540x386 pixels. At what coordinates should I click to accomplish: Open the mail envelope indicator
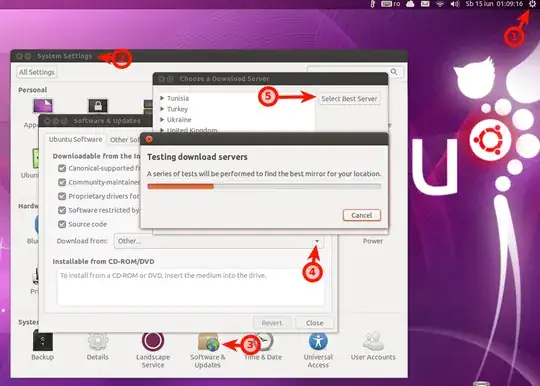425,4
